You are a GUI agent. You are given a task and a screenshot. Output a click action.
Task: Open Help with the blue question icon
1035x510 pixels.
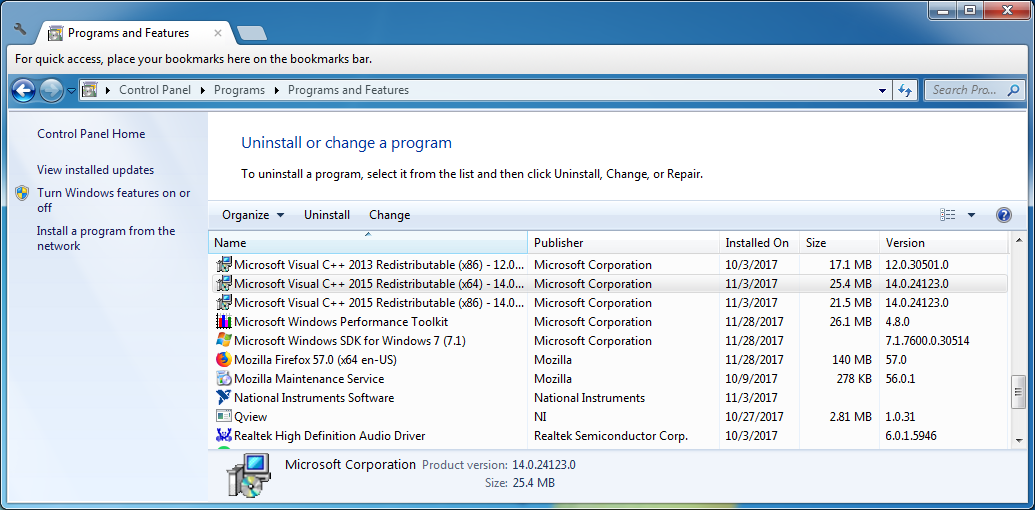tap(1003, 215)
